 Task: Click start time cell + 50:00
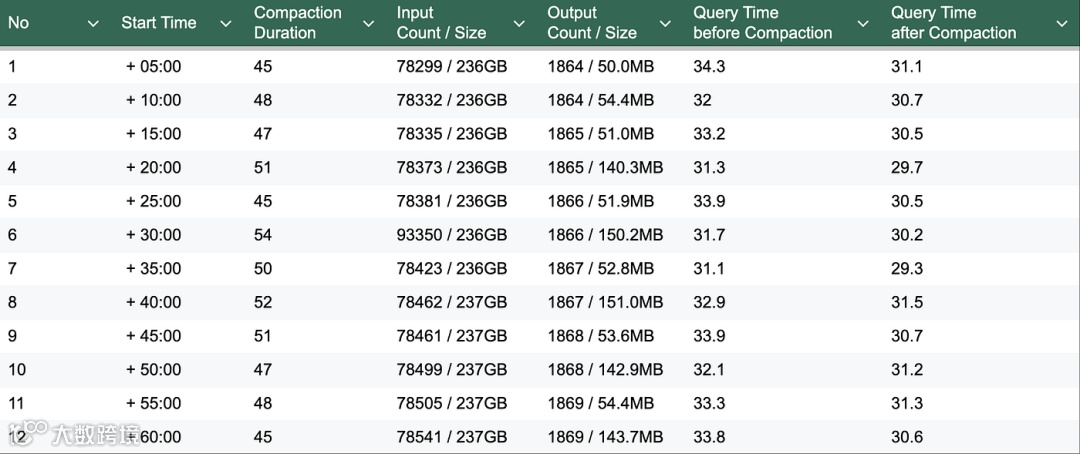(x=154, y=370)
